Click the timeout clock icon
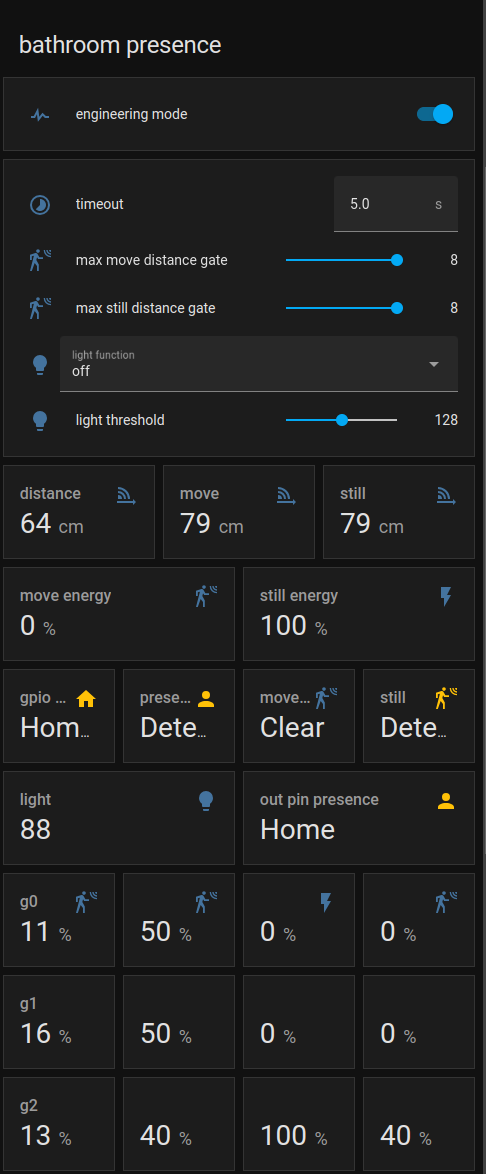The image size is (486, 1174). tap(40, 204)
